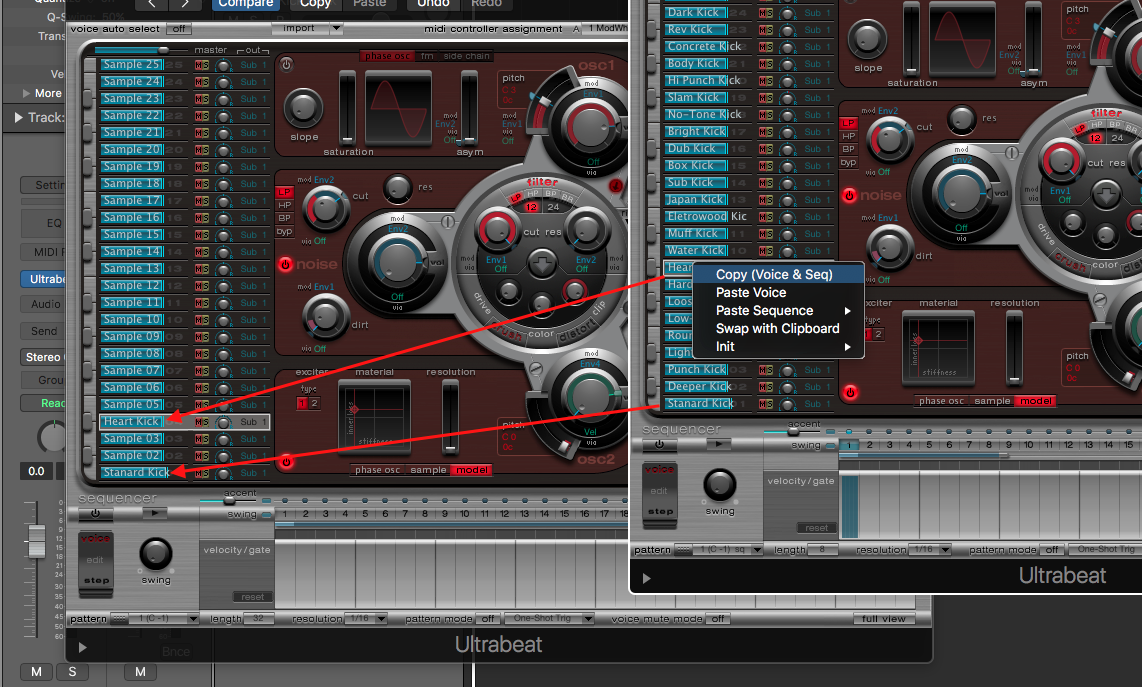
Task: Toggle noise power icon in back Ultrabeat window
Action: pos(286,264)
